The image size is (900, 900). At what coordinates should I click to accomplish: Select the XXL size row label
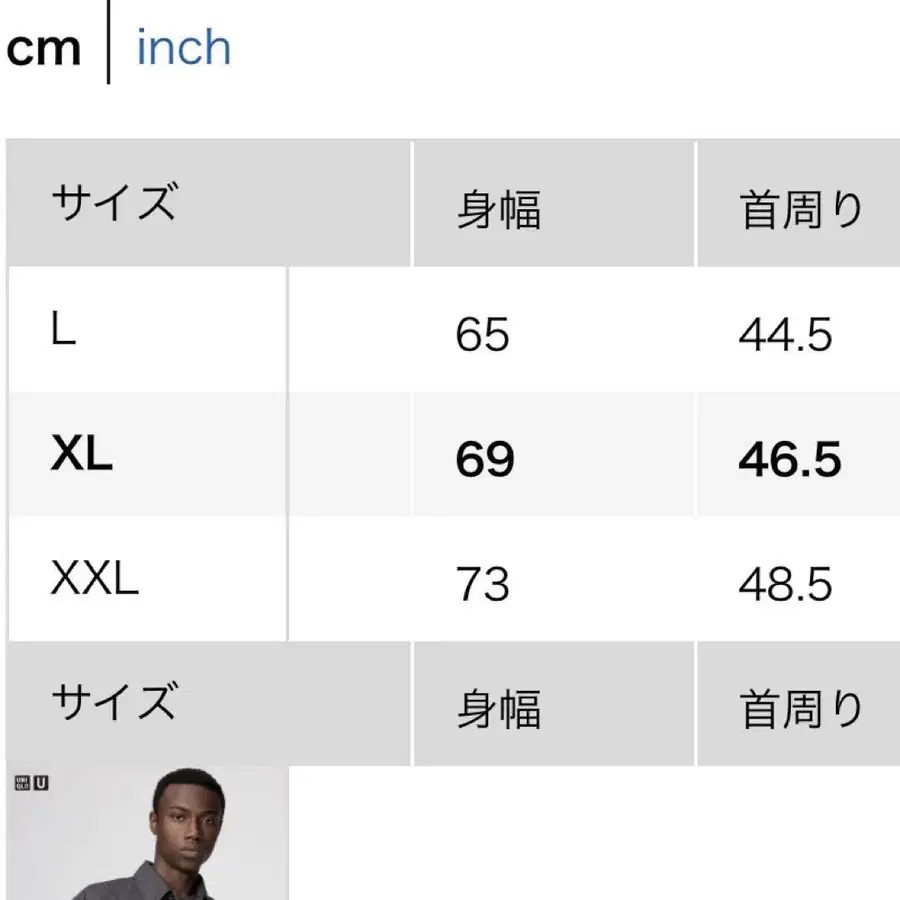click(x=95, y=580)
